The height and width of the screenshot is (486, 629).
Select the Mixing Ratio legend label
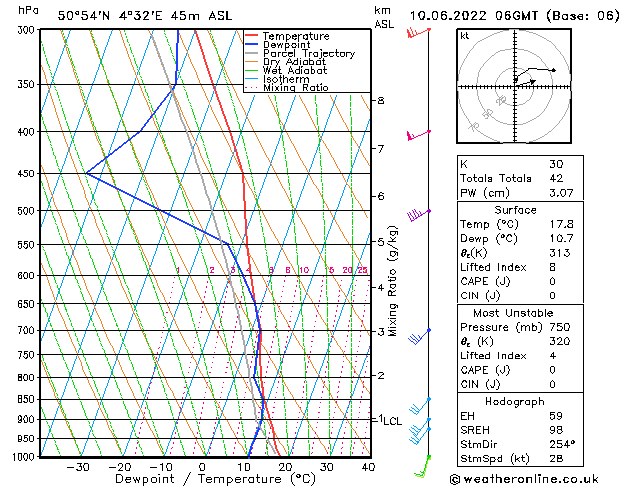pos(296,87)
